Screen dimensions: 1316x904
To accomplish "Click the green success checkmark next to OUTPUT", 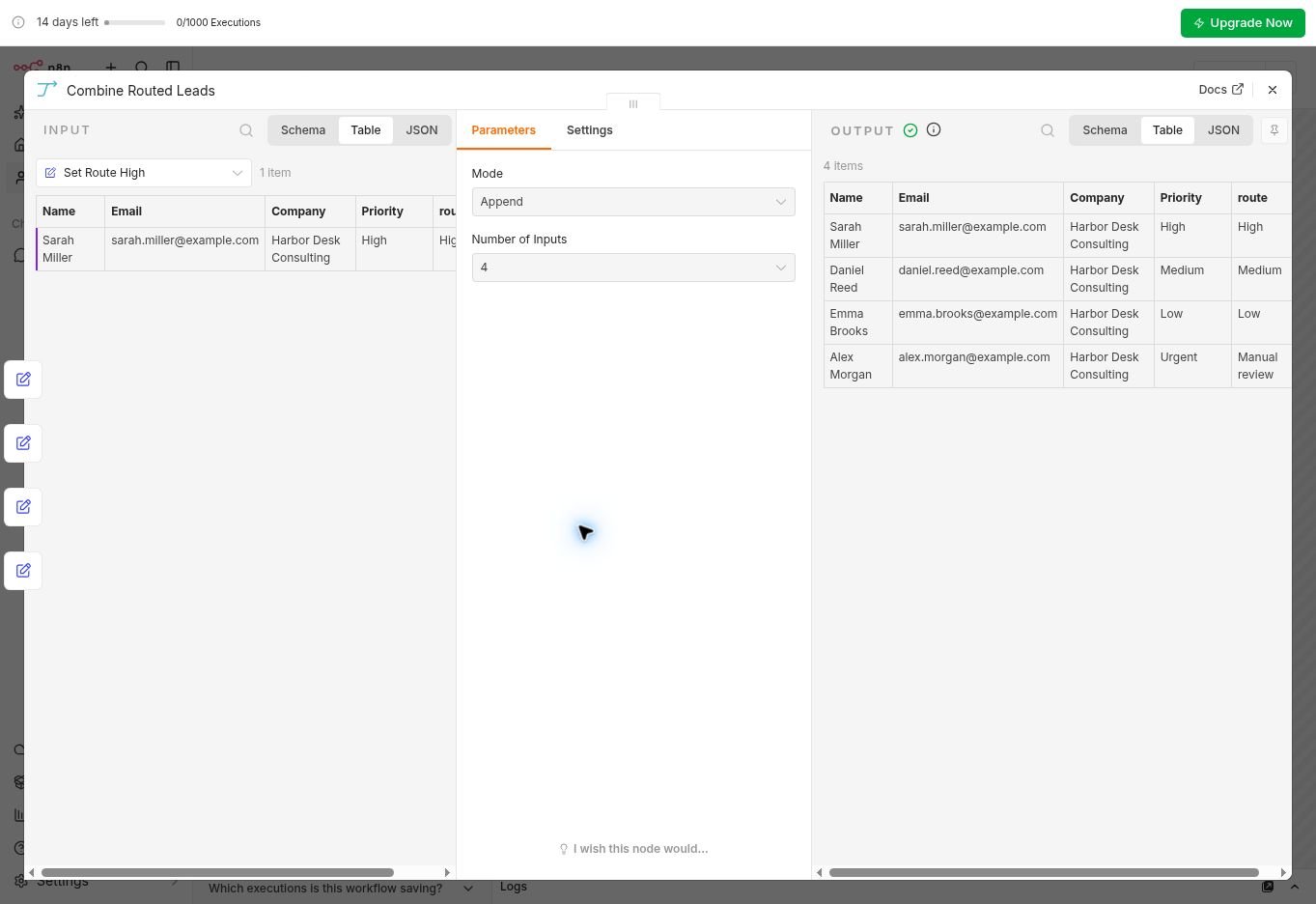I will point(910,130).
